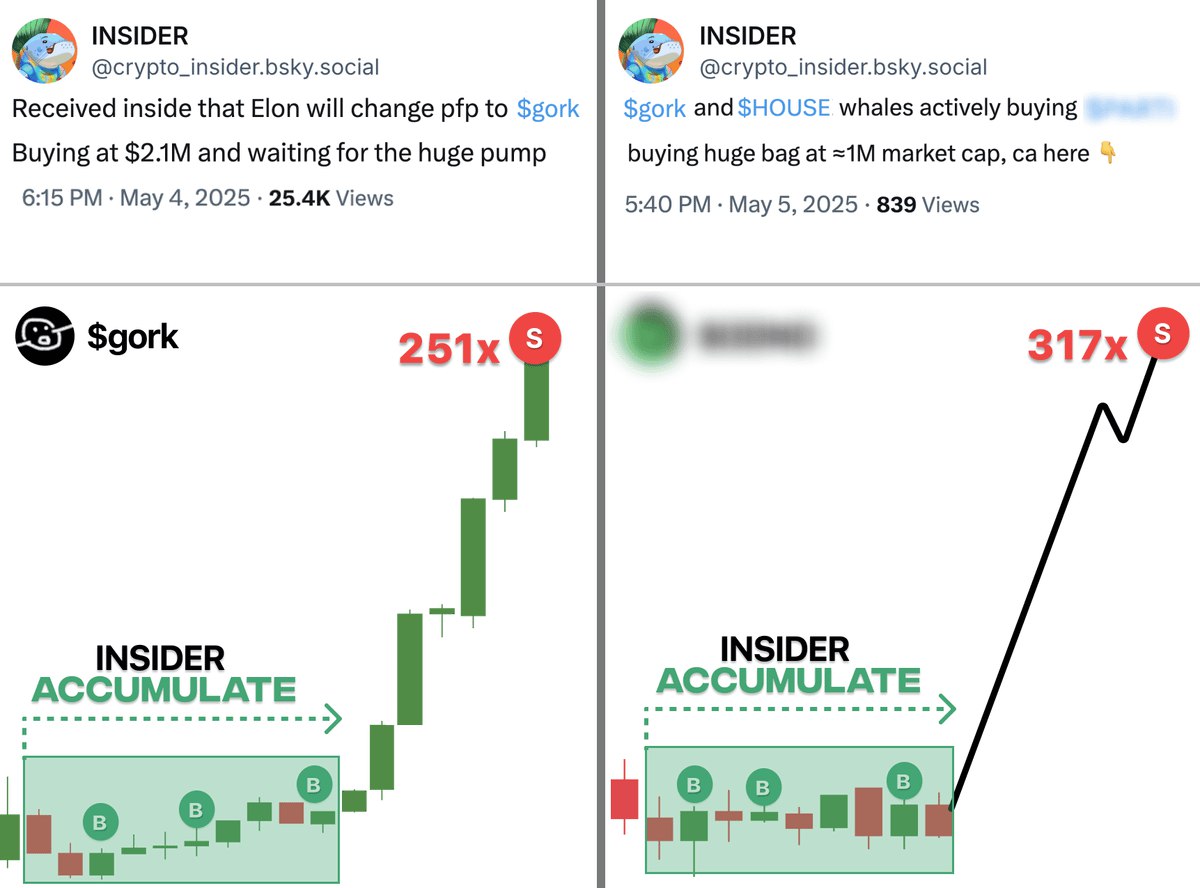
Task: Click the red S marker beside 251x
Action: point(535,338)
